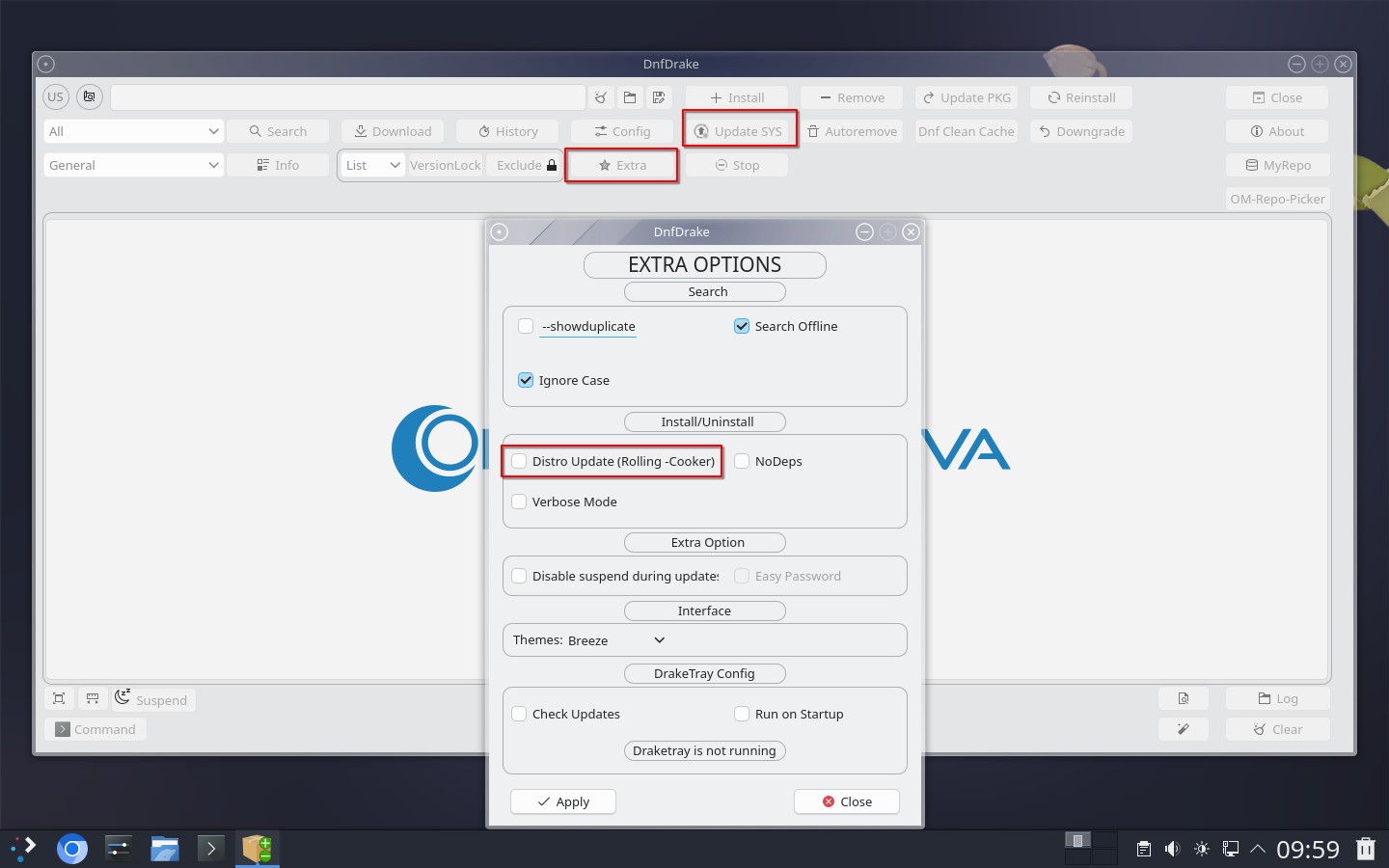Open the volume tray icon
The width and height of the screenshot is (1389, 868).
[x=1172, y=850]
